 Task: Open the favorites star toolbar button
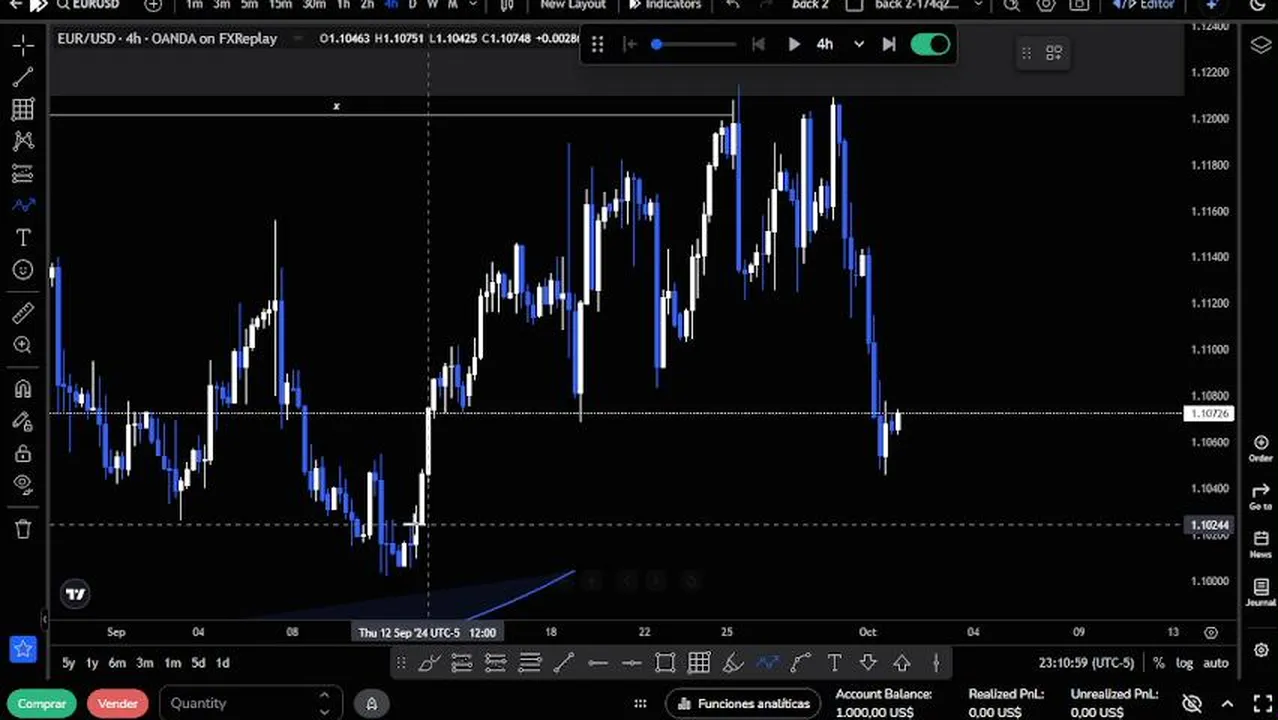pos(23,649)
